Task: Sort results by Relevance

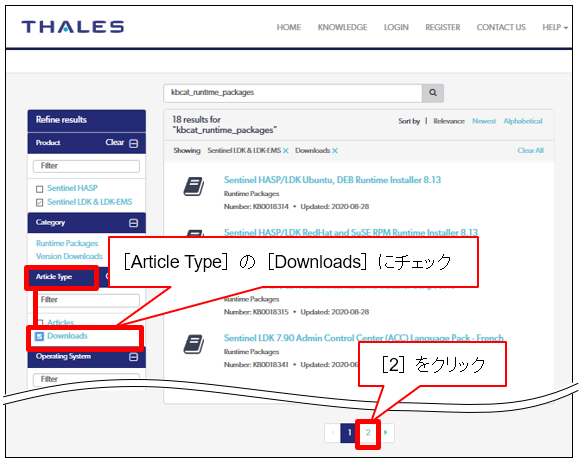Action: [x=449, y=121]
